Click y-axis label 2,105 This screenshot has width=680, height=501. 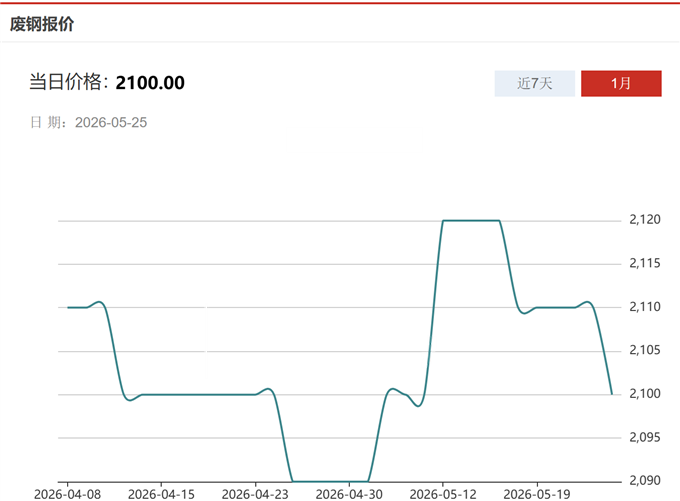(645, 350)
